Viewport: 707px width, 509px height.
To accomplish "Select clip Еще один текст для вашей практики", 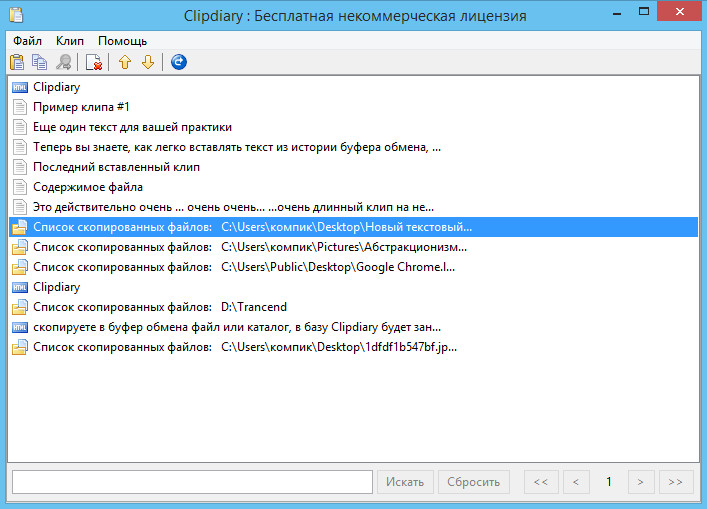I will pyautogui.click(x=354, y=127).
